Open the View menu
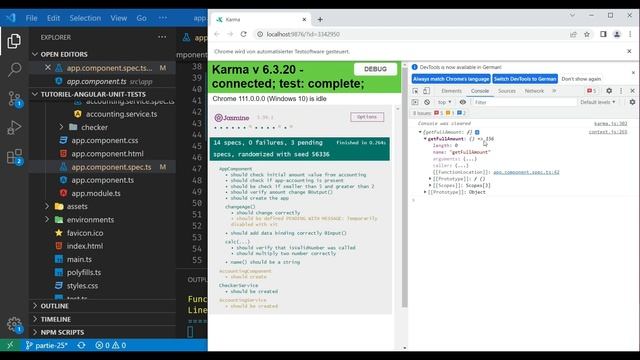640x360 pixels. pos(118,18)
